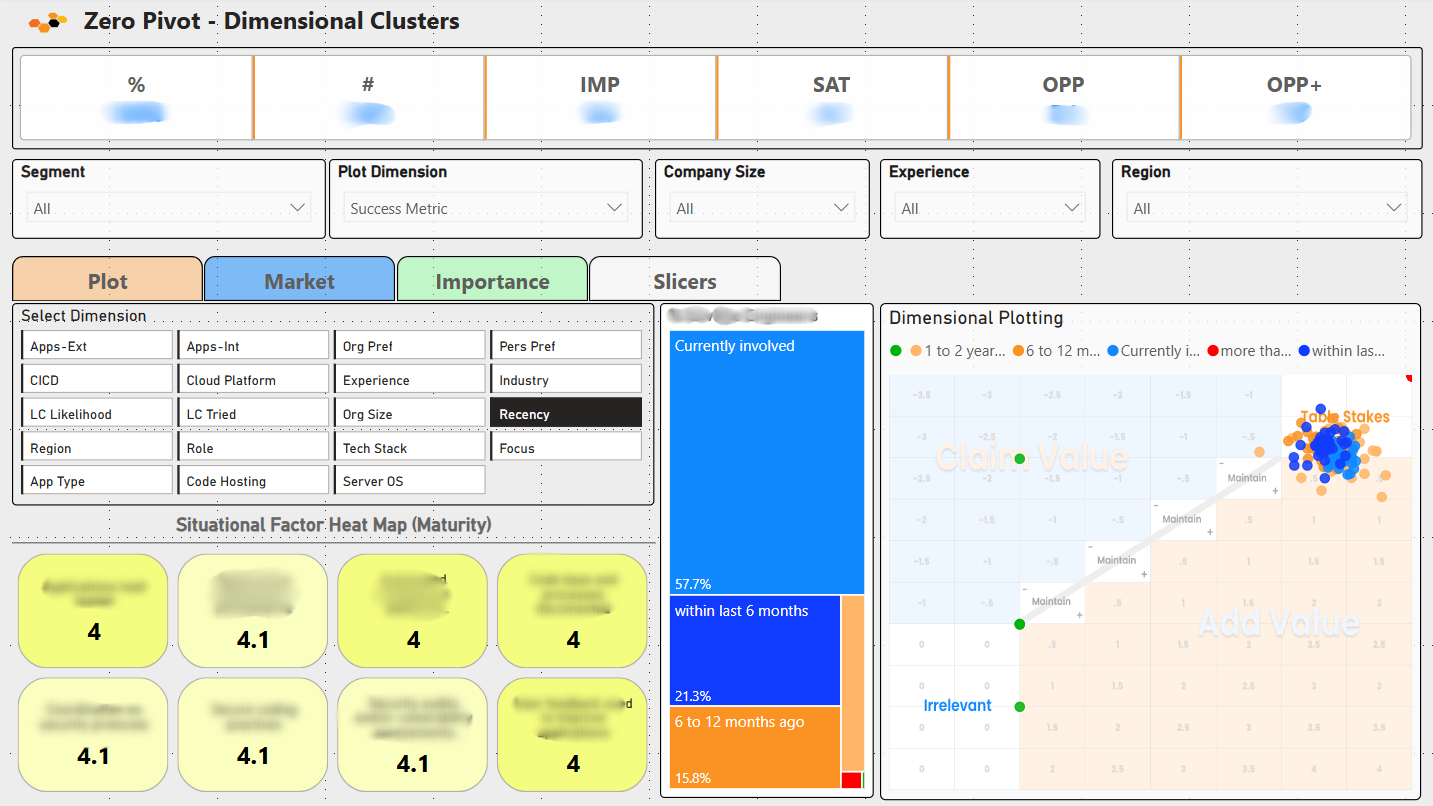Viewport: 1433px width, 806px height.
Task: Select the CICD dimension
Action: coord(97,380)
